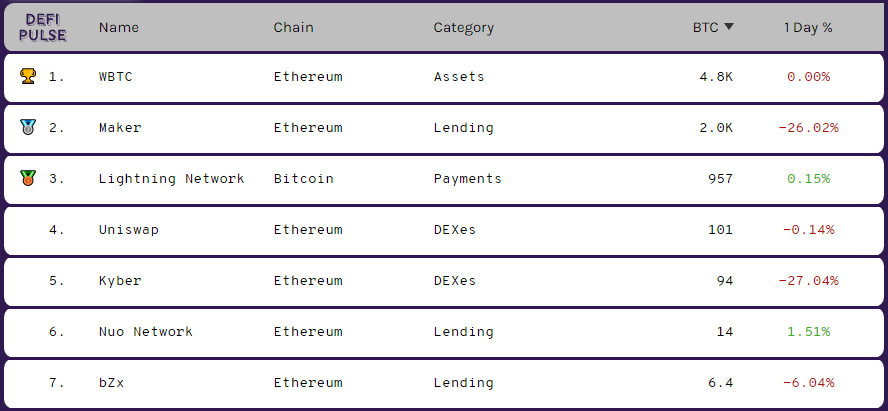Open the Lightning Network project link

172,179
